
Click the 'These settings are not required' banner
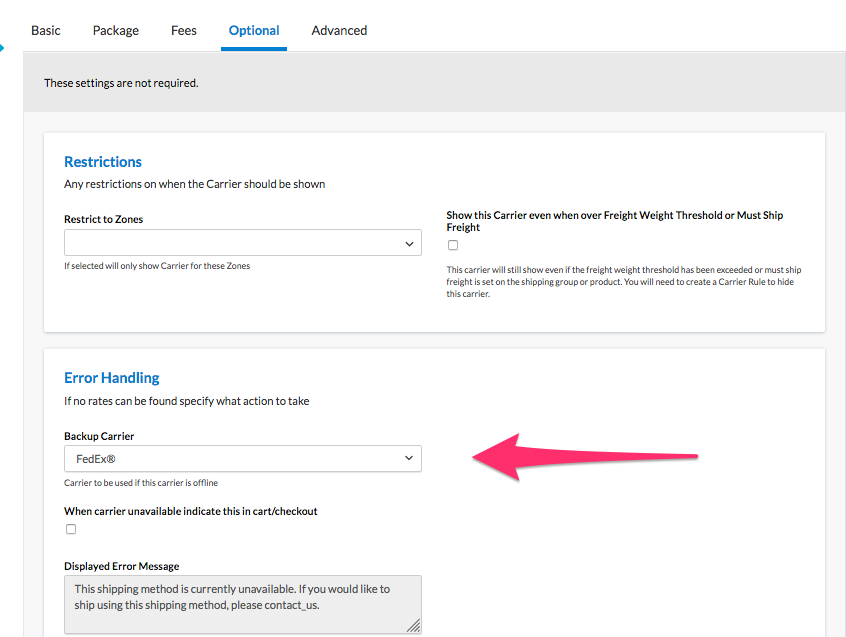point(121,83)
